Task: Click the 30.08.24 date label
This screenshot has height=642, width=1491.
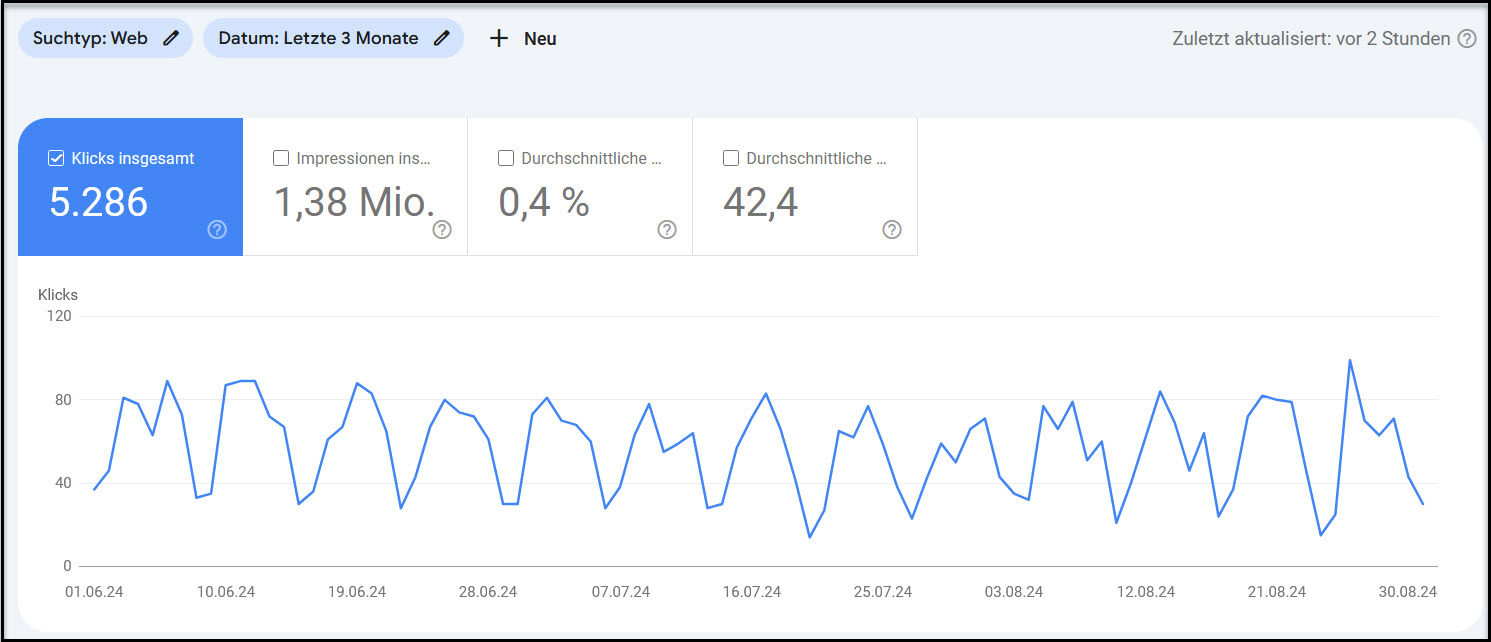Action: (1408, 592)
